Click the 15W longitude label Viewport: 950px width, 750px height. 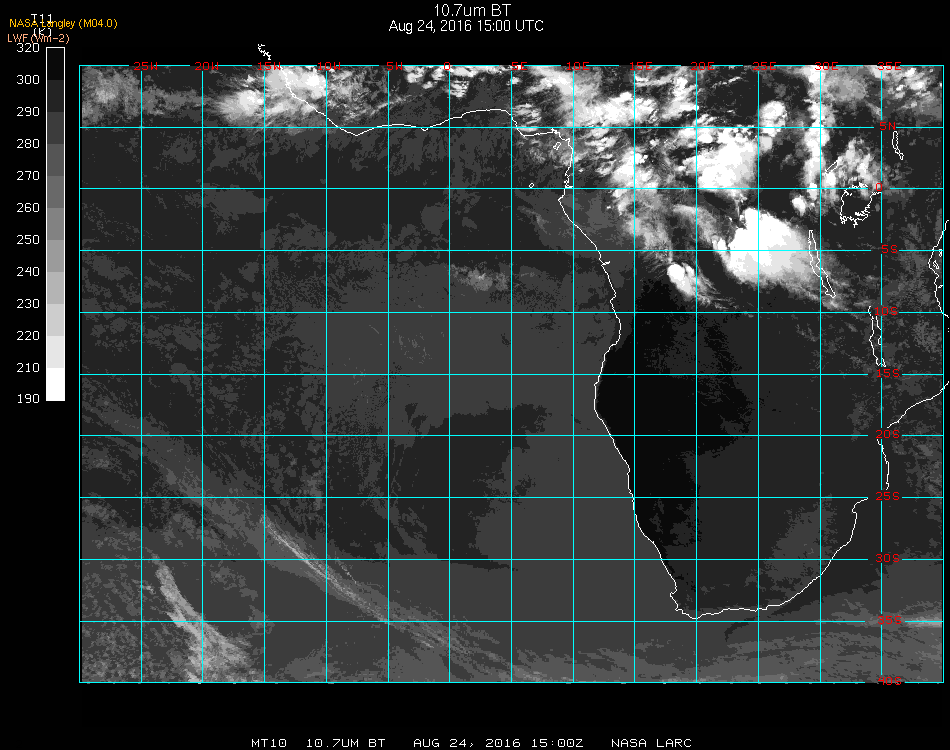[x=268, y=66]
